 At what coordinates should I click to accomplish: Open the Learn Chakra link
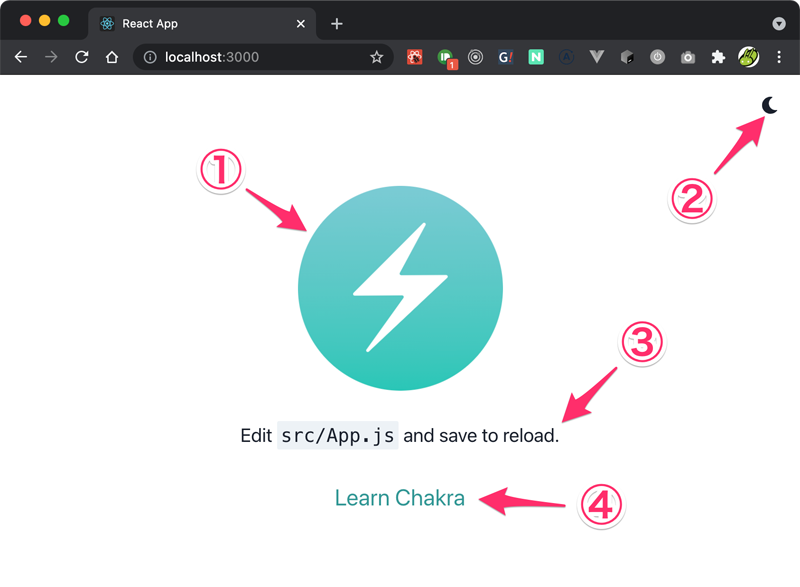[x=399, y=498]
